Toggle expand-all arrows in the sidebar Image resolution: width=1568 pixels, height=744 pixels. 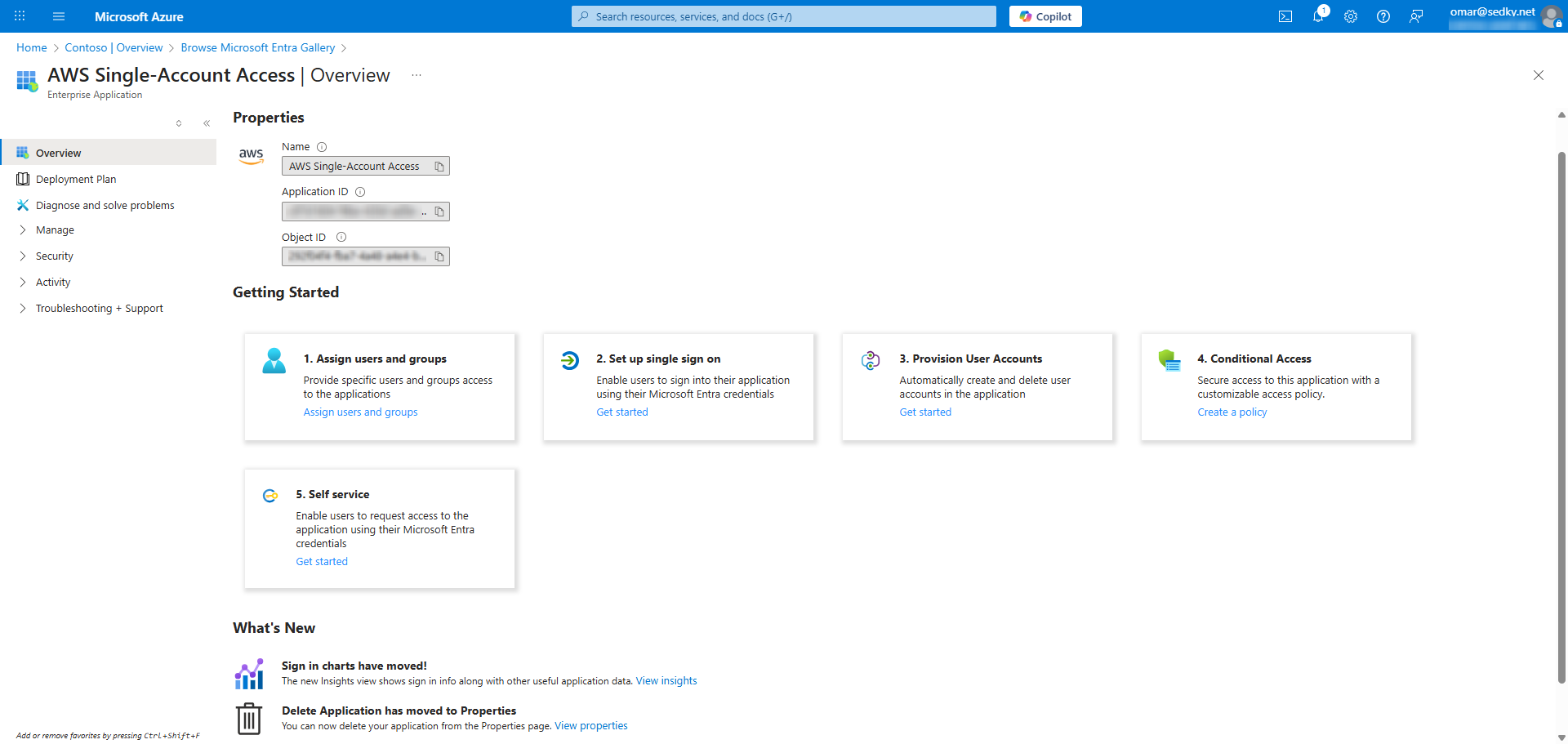[x=179, y=123]
